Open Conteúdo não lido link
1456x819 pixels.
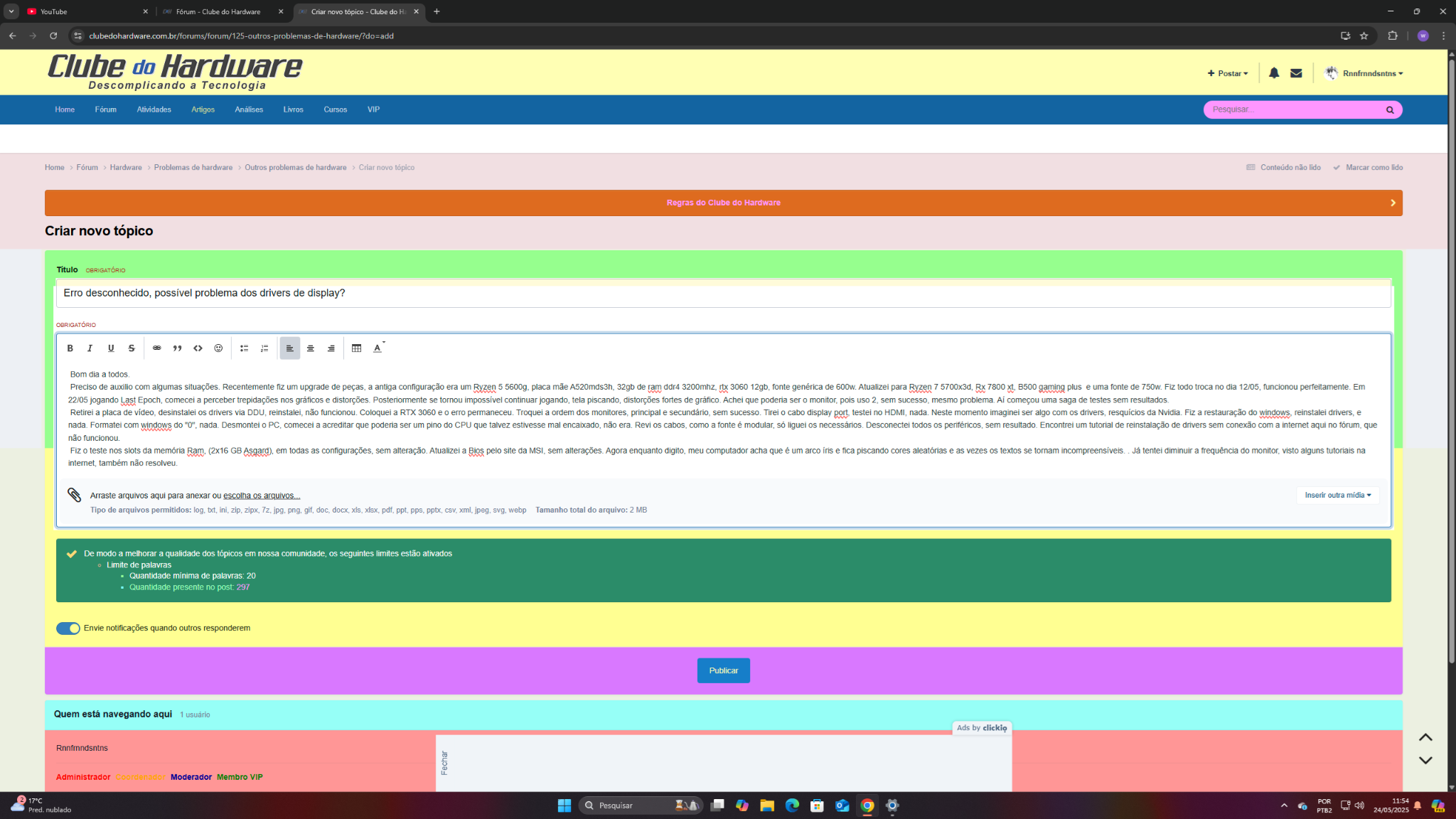(x=1283, y=168)
